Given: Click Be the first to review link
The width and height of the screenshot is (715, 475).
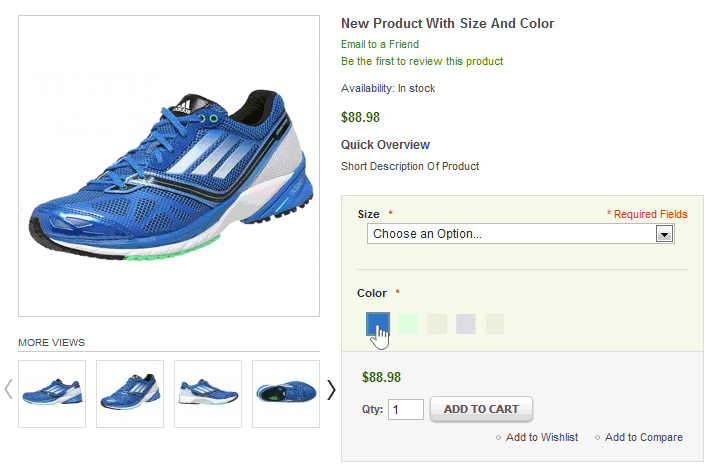Looking at the screenshot, I should pyautogui.click(x=422, y=61).
